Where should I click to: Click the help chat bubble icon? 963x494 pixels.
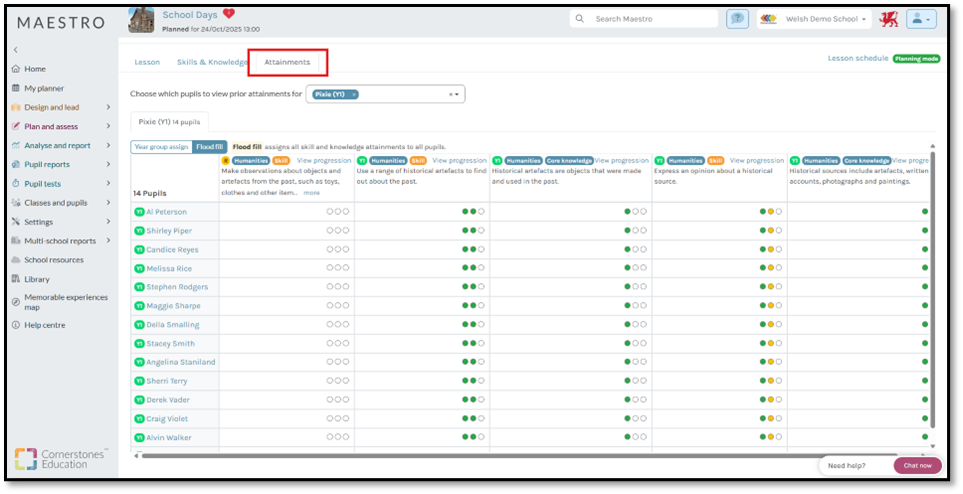click(x=738, y=19)
